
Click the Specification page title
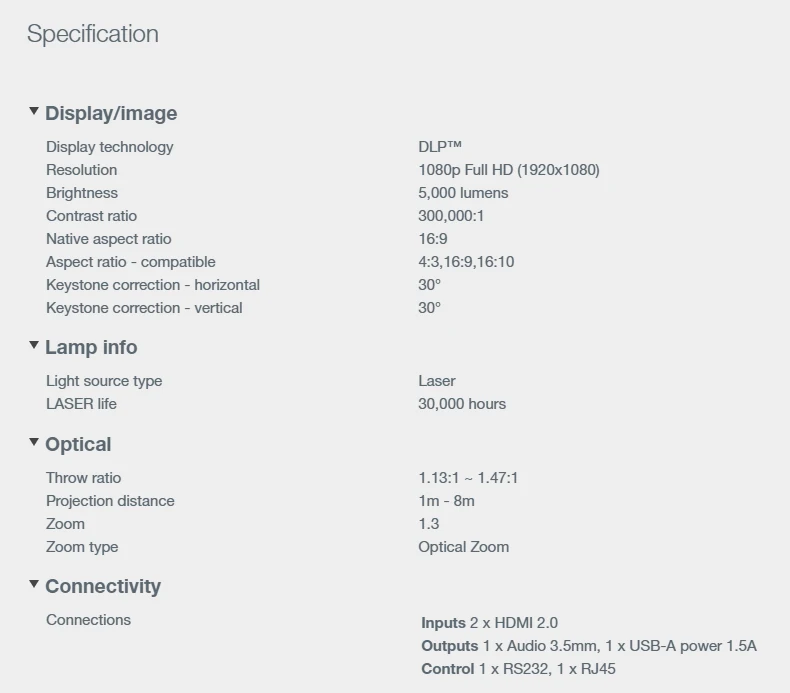pyautogui.click(x=93, y=34)
